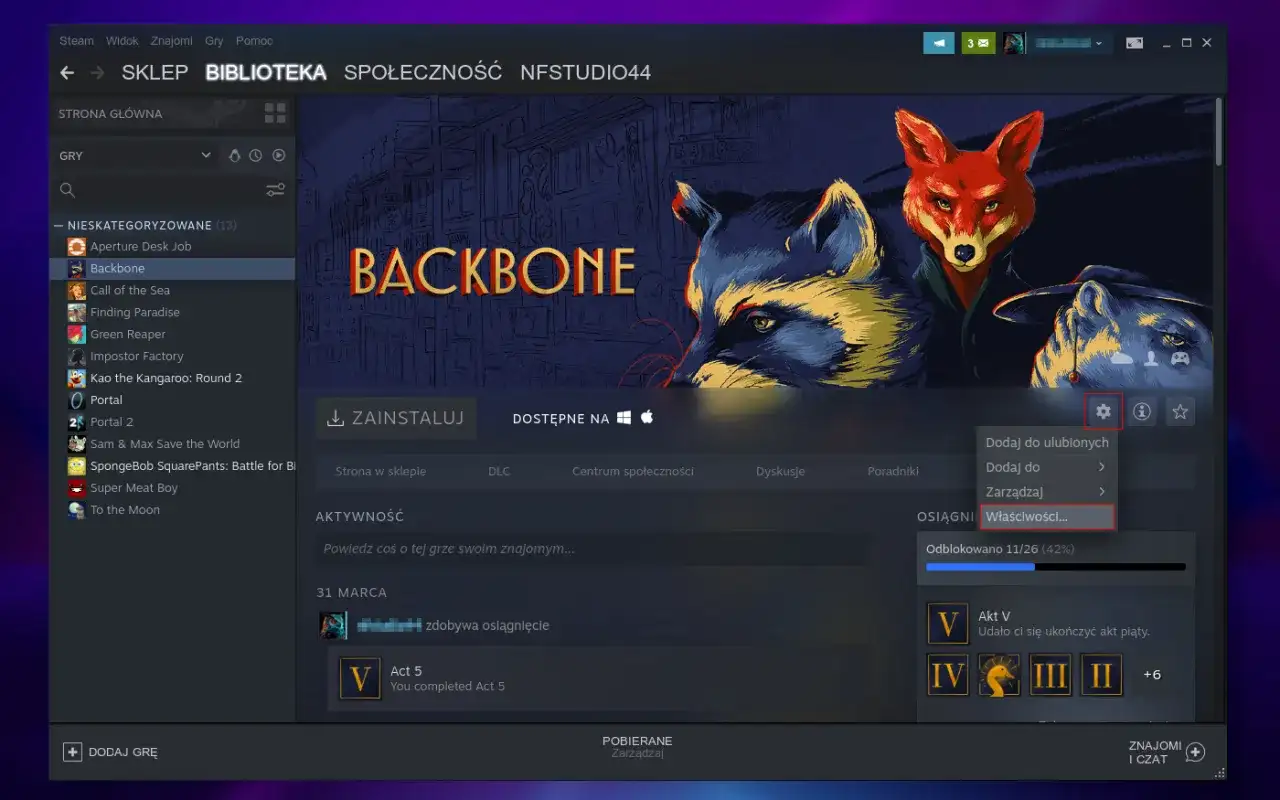Open the Widok menu
This screenshot has height=800, width=1280.
click(x=122, y=40)
